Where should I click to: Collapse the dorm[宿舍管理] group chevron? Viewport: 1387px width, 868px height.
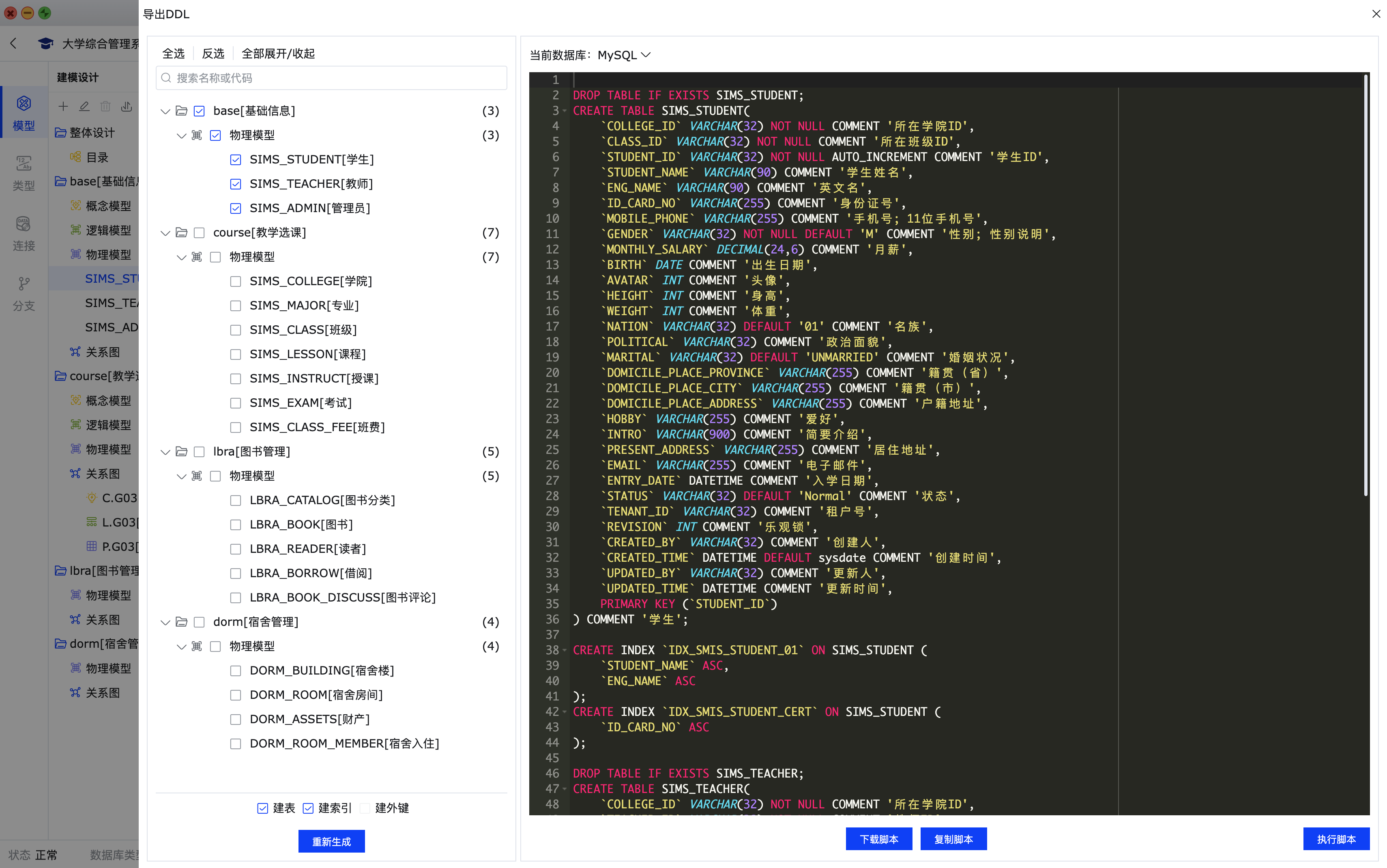pos(165,622)
